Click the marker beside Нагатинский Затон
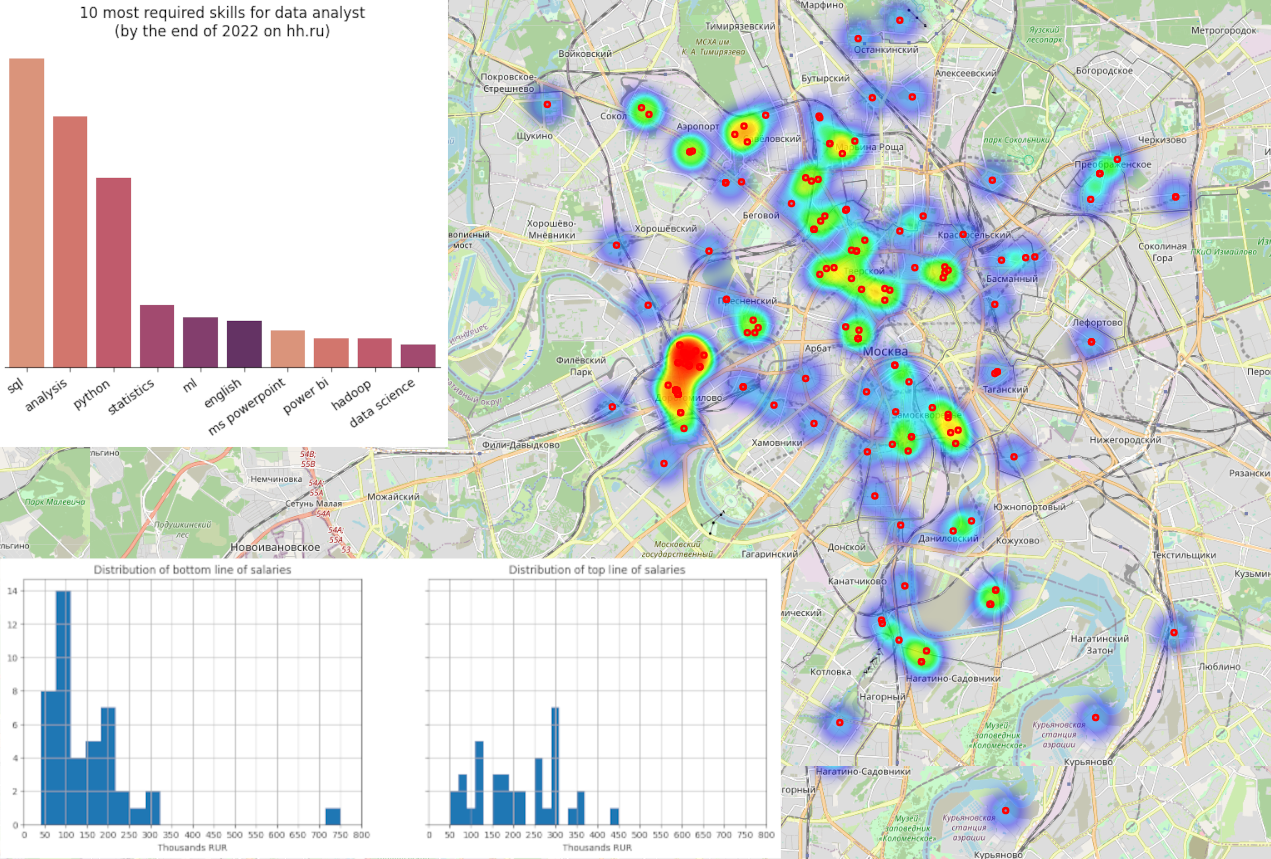Viewport: 1271px width, 859px height. coord(1174,632)
